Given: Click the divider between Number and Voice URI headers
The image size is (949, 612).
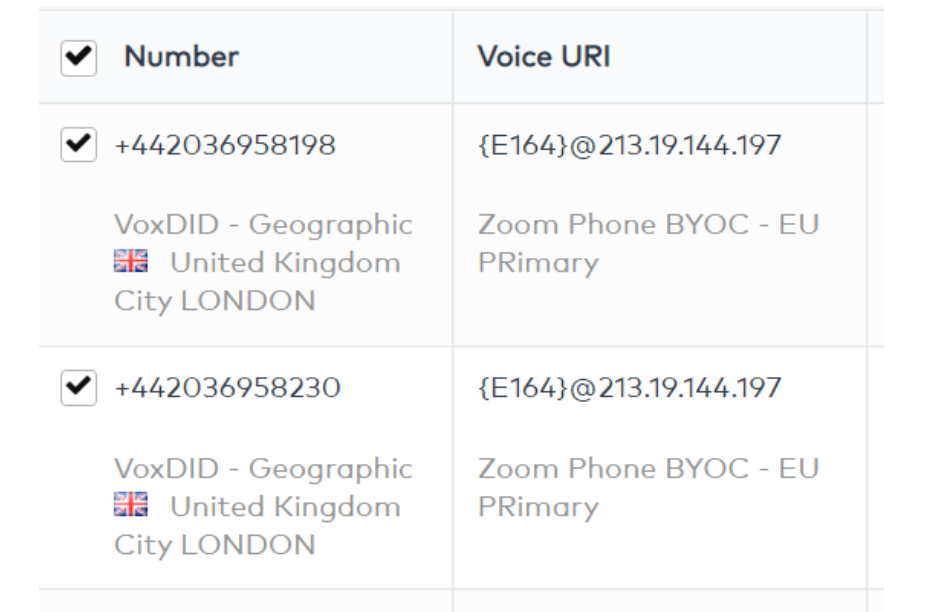Looking at the screenshot, I should coord(452,58).
